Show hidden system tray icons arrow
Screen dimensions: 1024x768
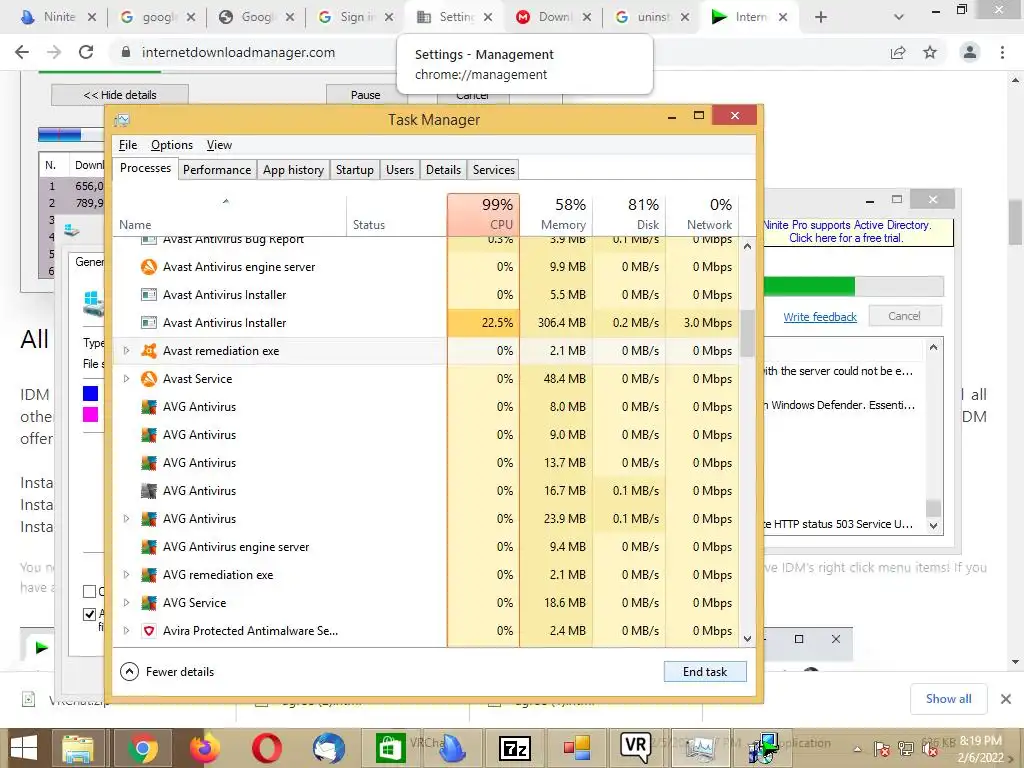[x=857, y=749]
